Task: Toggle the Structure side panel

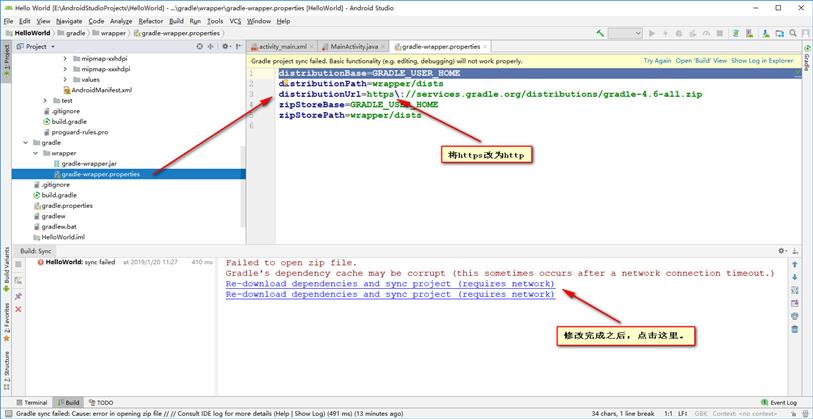Action: 6,370
